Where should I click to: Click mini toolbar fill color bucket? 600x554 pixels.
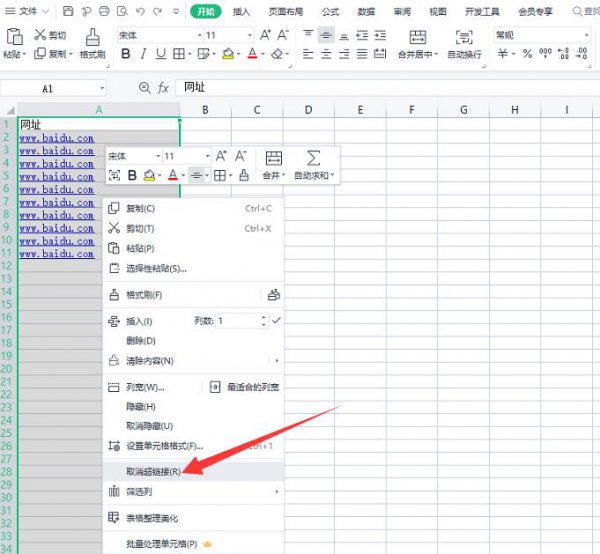coord(149,176)
